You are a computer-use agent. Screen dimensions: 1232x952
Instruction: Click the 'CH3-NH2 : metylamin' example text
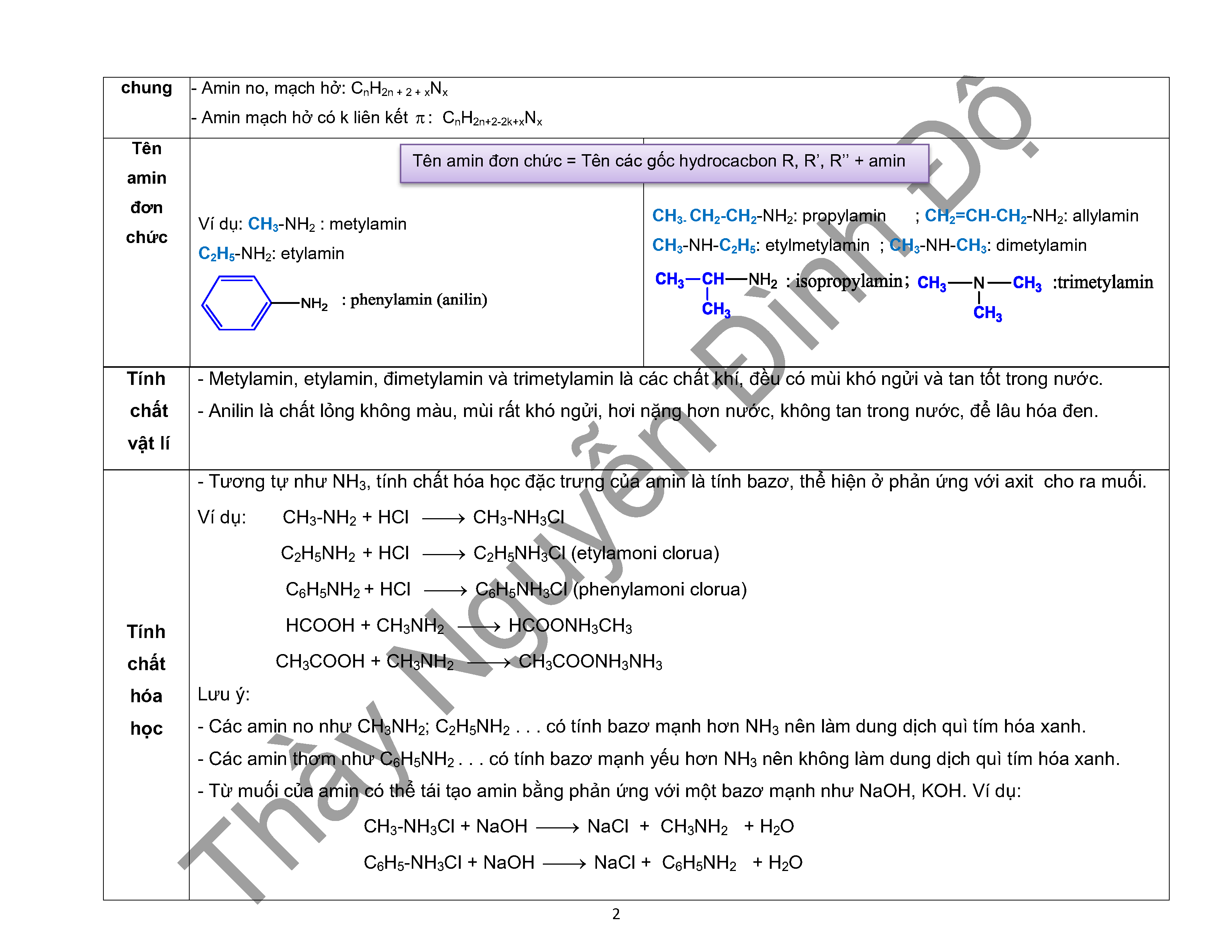tap(327, 224)
